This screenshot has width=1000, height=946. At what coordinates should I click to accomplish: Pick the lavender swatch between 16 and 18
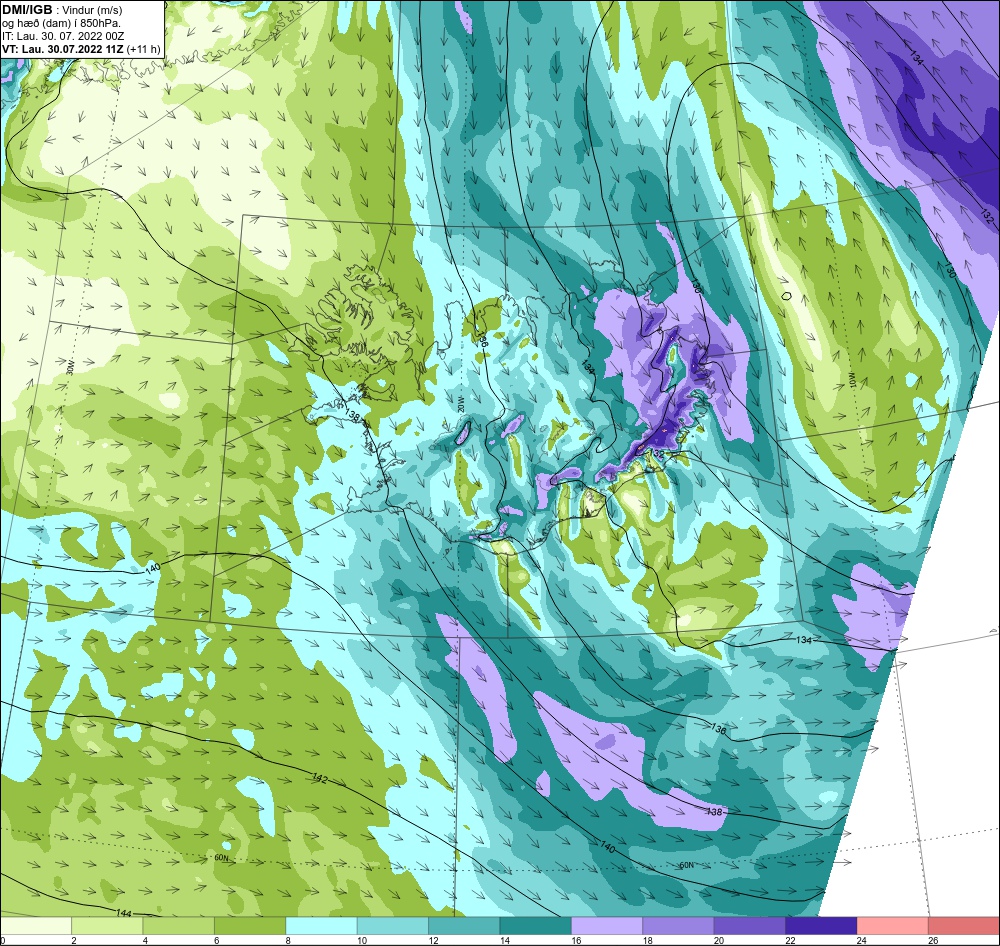pos(607,925)
